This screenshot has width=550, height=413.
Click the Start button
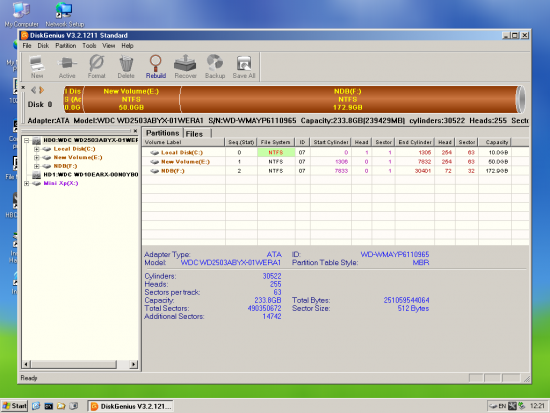14,406
